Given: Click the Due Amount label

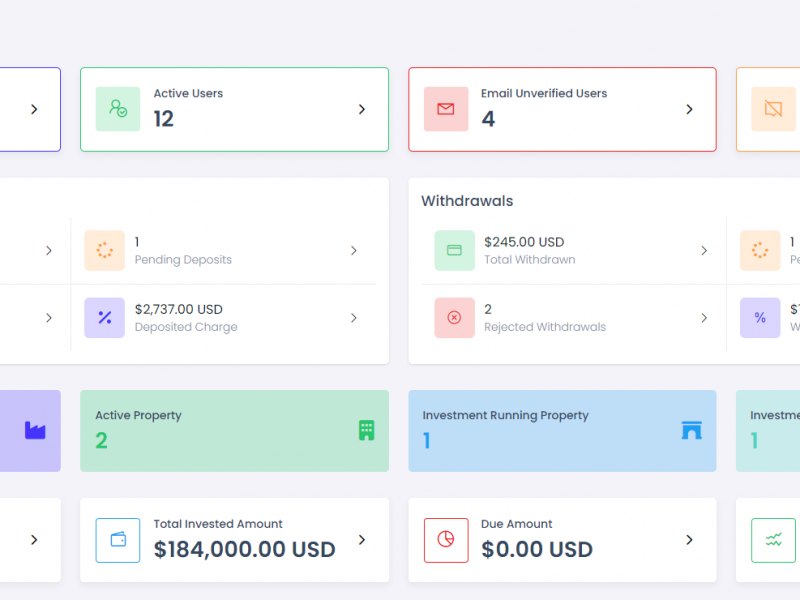Looking at the screenshot, I should [x=516, y=524].
